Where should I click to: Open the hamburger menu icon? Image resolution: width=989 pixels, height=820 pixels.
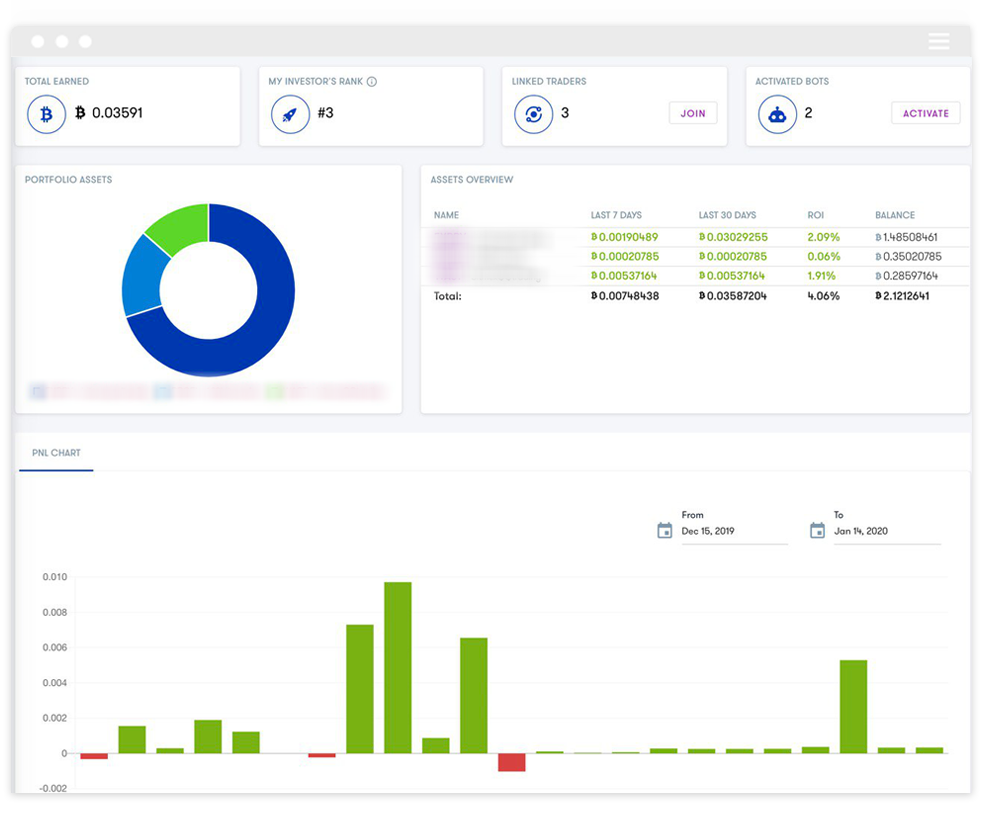tap(939, 41)
